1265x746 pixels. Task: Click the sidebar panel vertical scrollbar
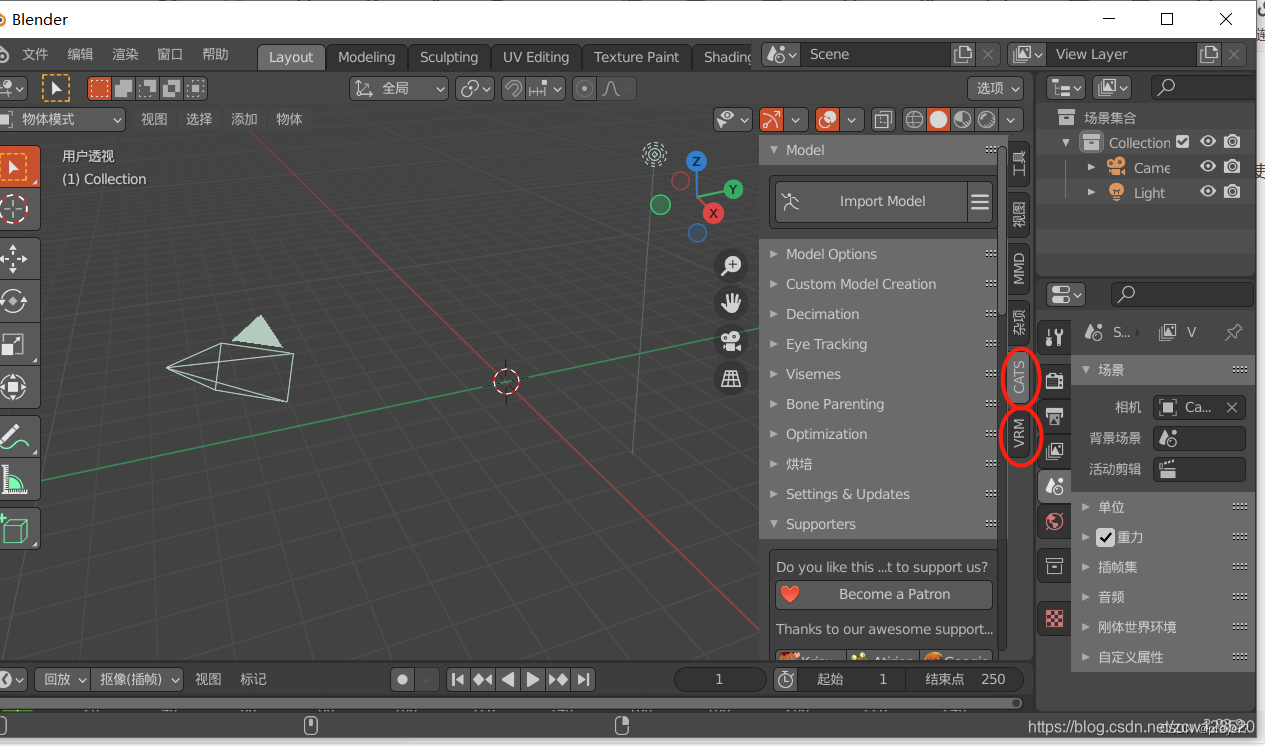[x=1002, y=230]
